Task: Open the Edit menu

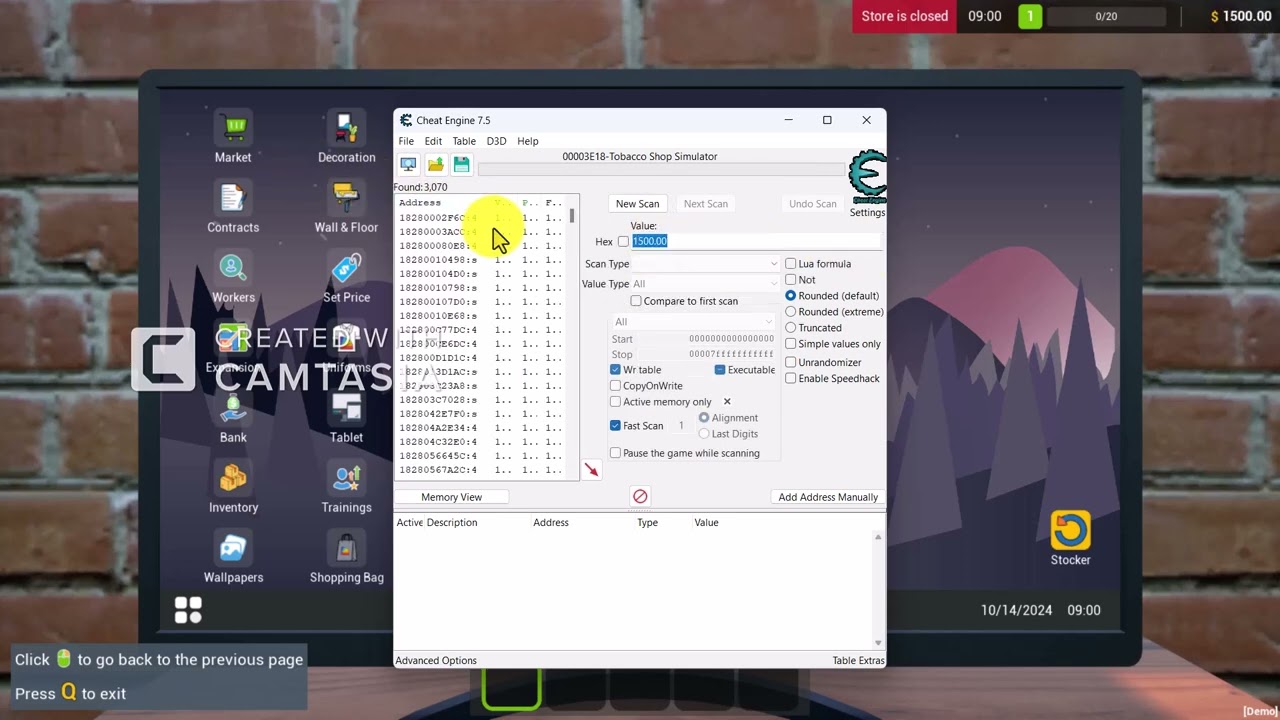Action: click(x=433, y=141)
